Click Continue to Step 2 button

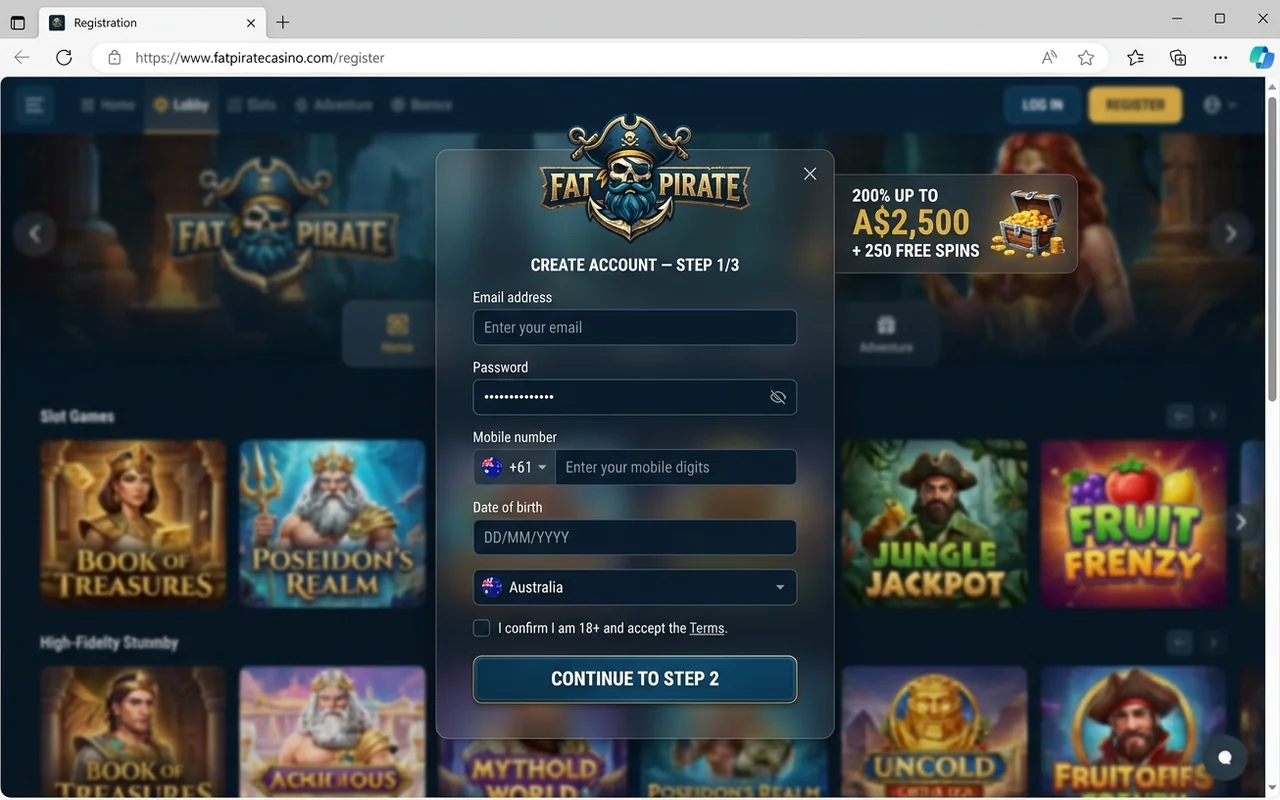click(635, 679)
